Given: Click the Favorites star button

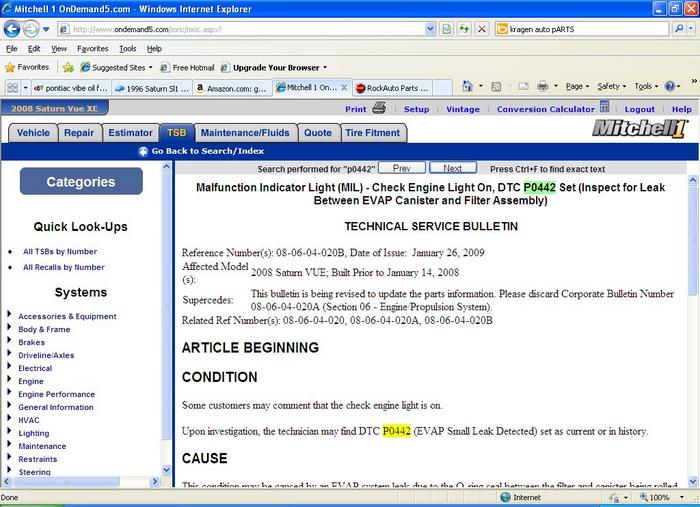Looking at the screenshot, I should coord(27,67).
